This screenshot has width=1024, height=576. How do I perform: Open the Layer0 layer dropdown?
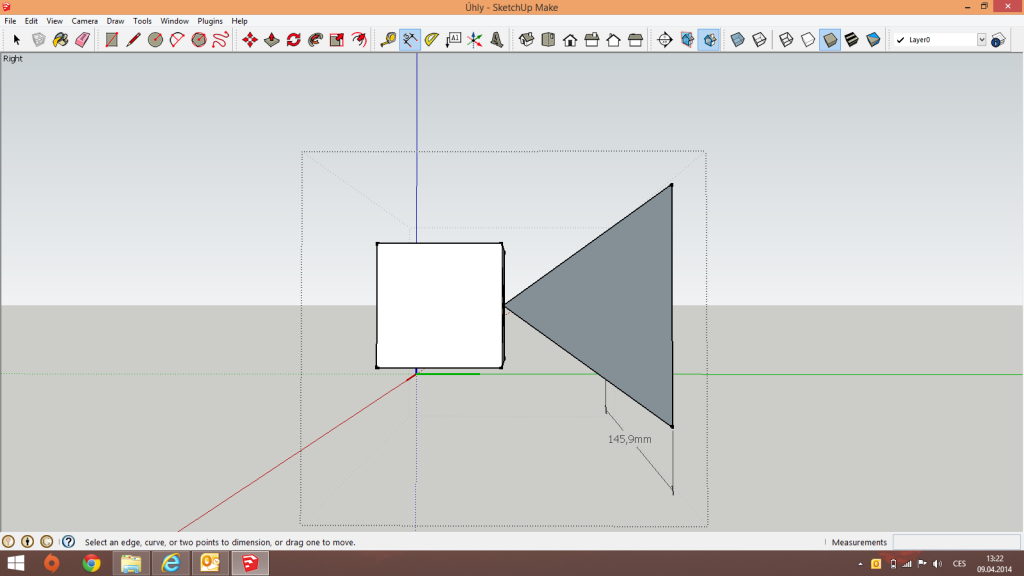pyautogui.click(x=981, y=40)
